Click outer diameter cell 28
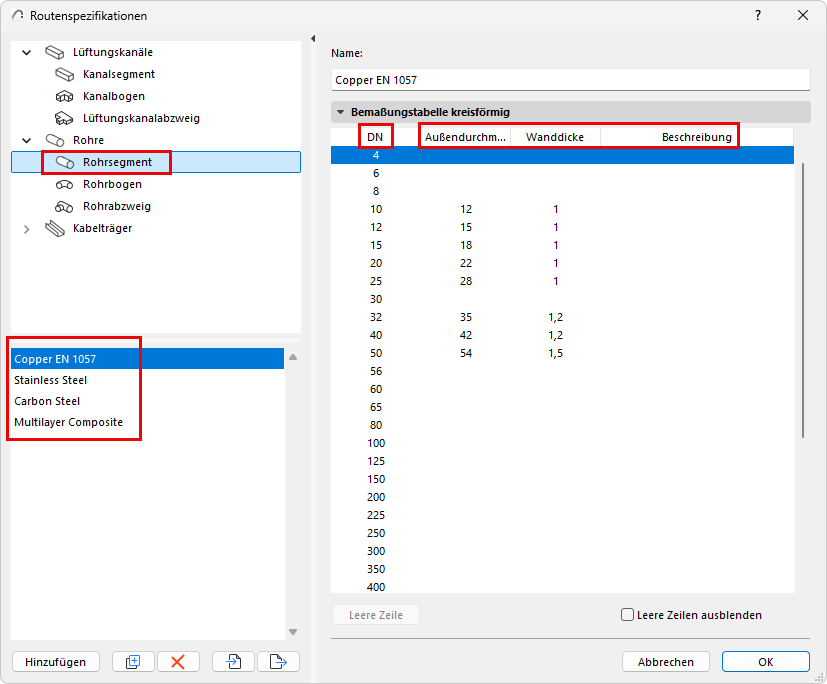This screenshot has width=827, height=684. point(466,281)
